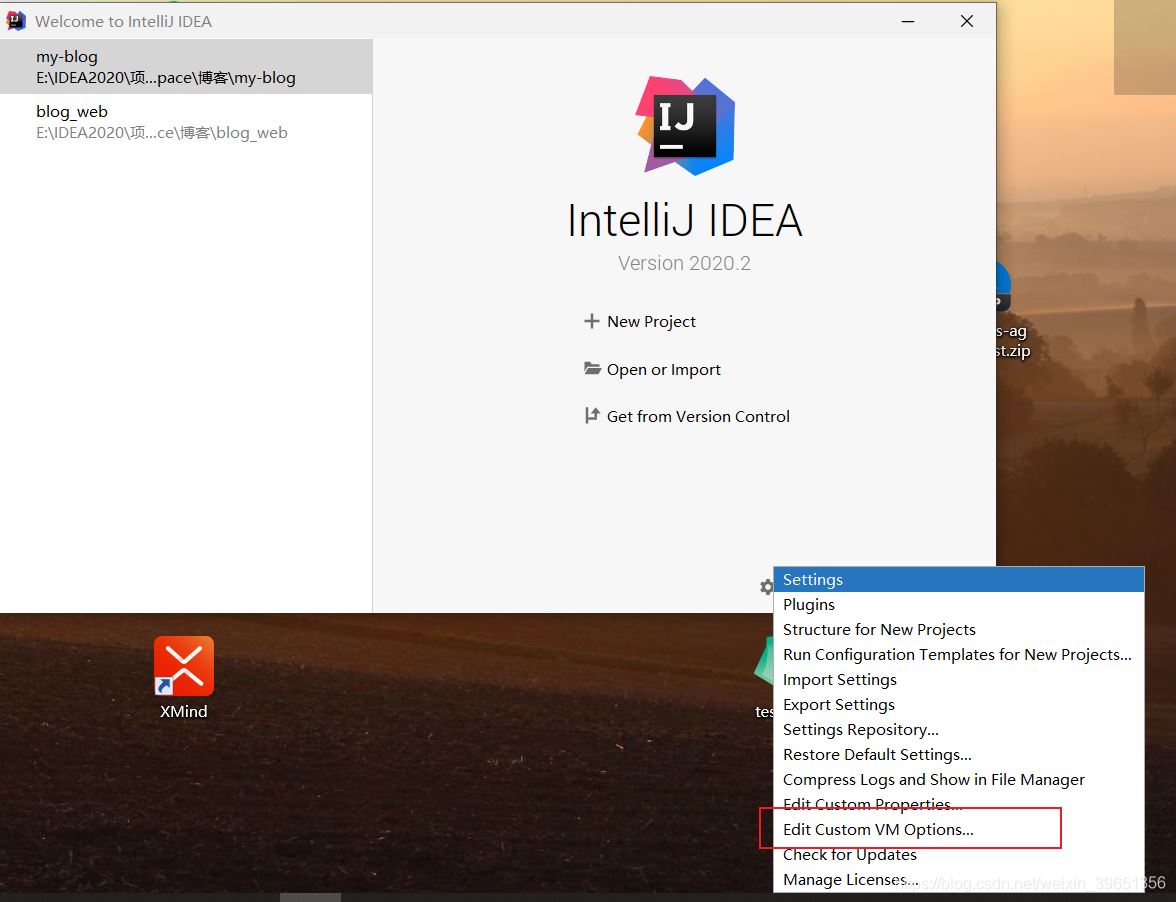Choose Edit Custom VM Options

[x=958, y=829]
